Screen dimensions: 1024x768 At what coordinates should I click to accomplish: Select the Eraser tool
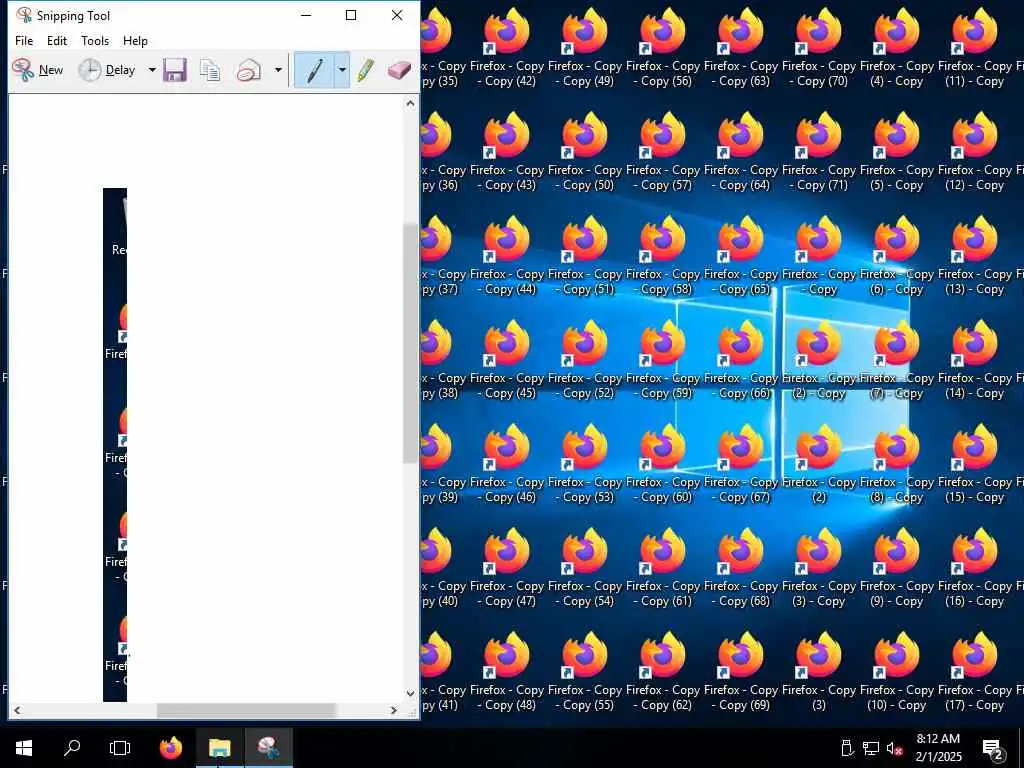click(399, 70)
